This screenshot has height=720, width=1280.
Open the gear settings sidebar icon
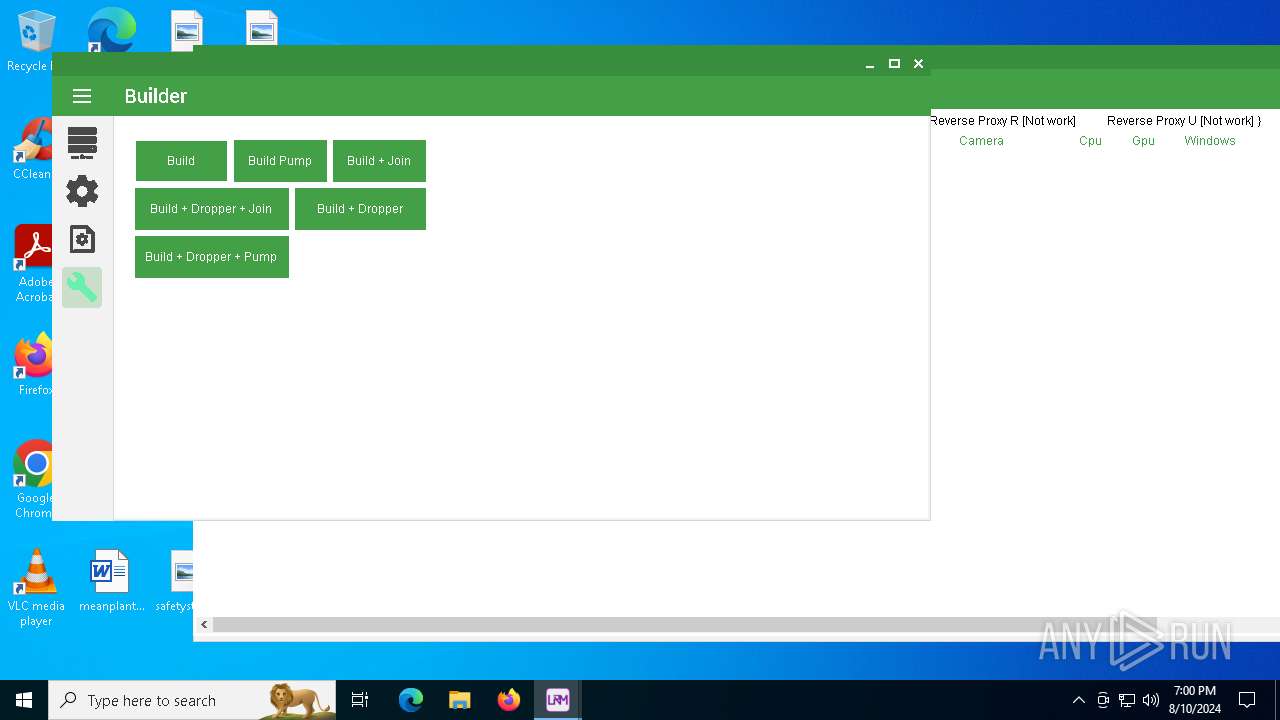[82, 191]
